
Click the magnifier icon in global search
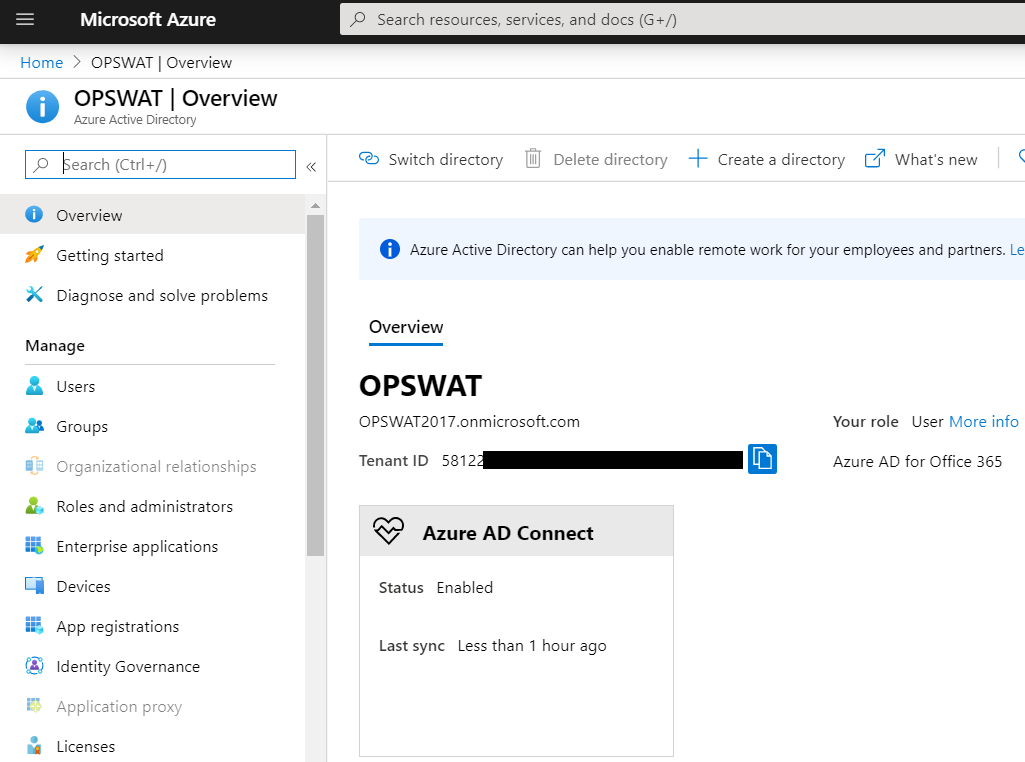click(x=358, y=20)
